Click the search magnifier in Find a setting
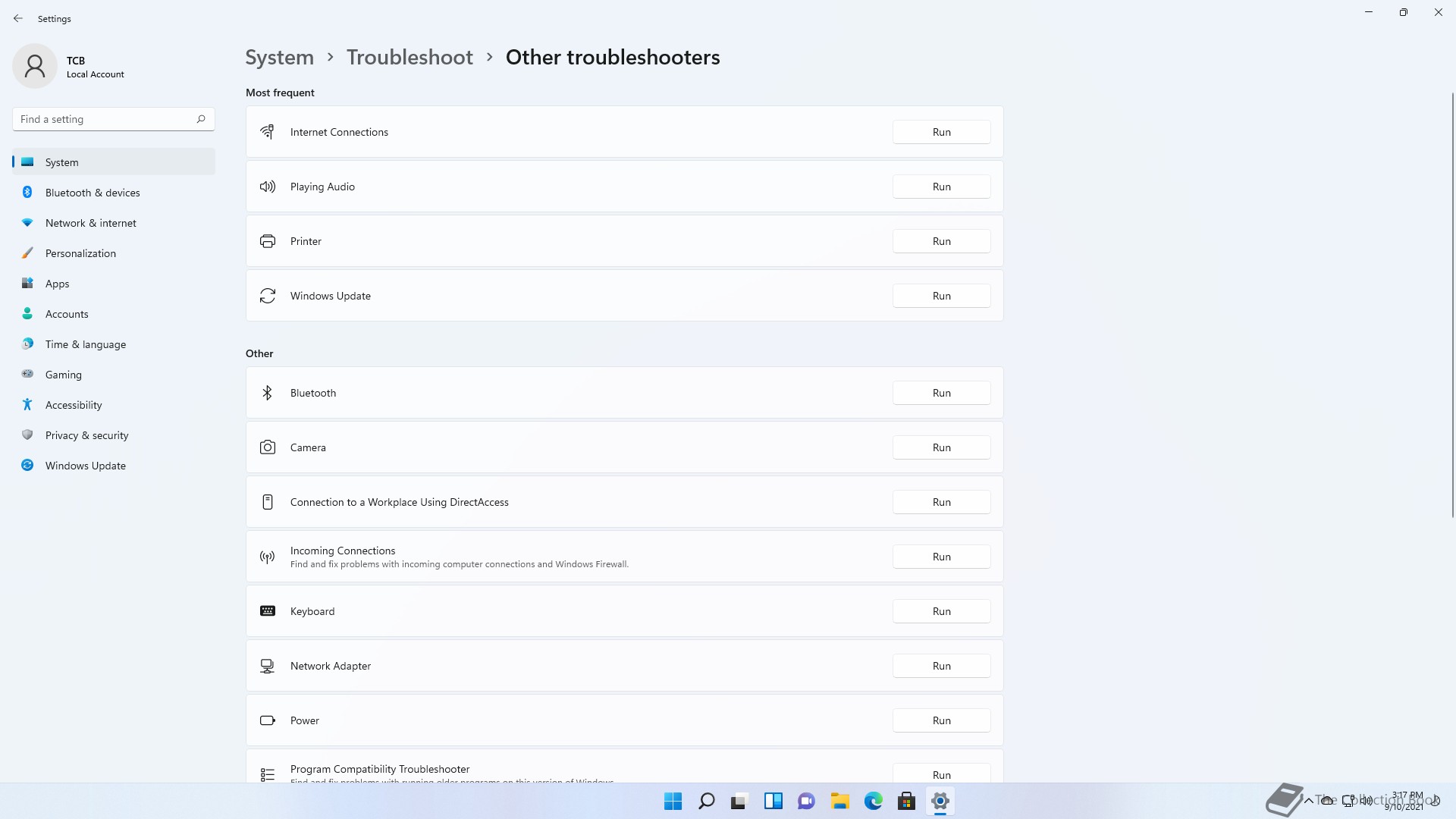This screenshot has height=819, width=1456. 201,119
